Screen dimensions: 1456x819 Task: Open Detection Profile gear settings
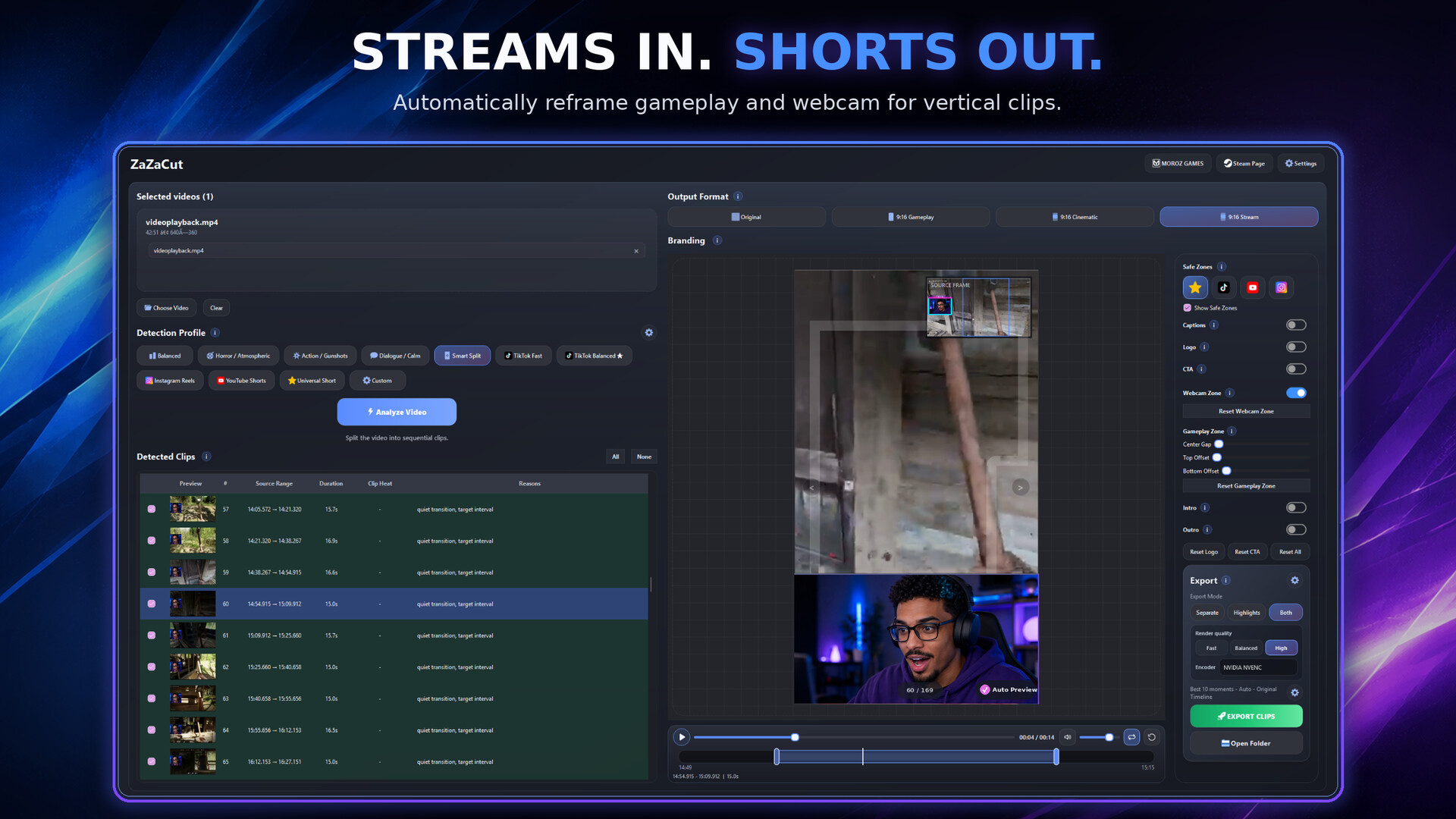[649, 333]
